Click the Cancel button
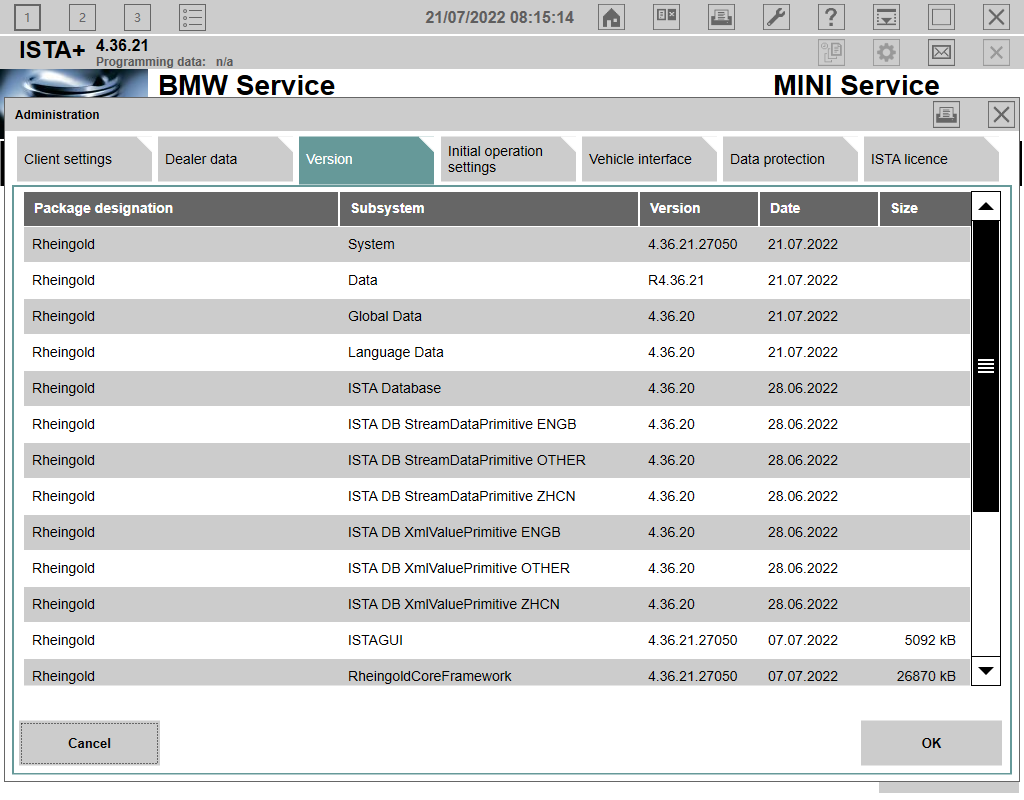1024x800 pixels. click(x=89, y=743)
